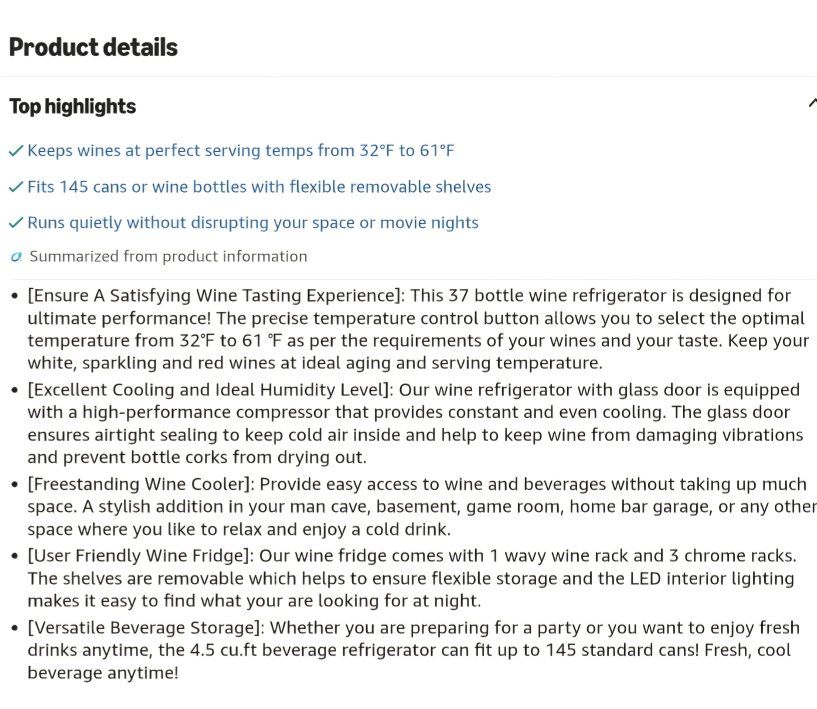
Task: Click the bullet dot before User Friendly Wine Fridge
Action: [15, 556]
